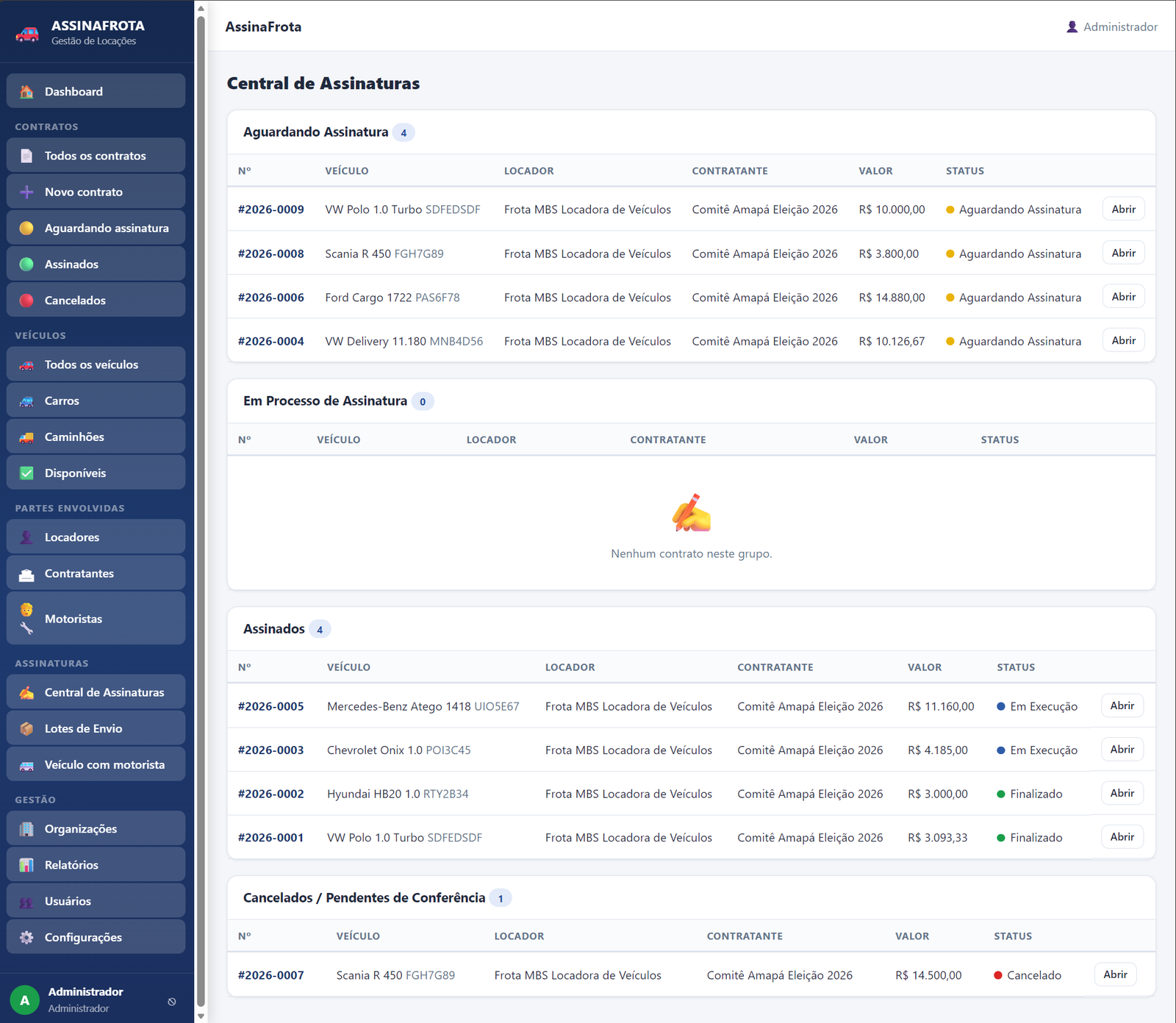The height and width of the screenshot is (1023, 1176).
Task: Click the Motoristas mechanic icon
Action: pos(26,619)
